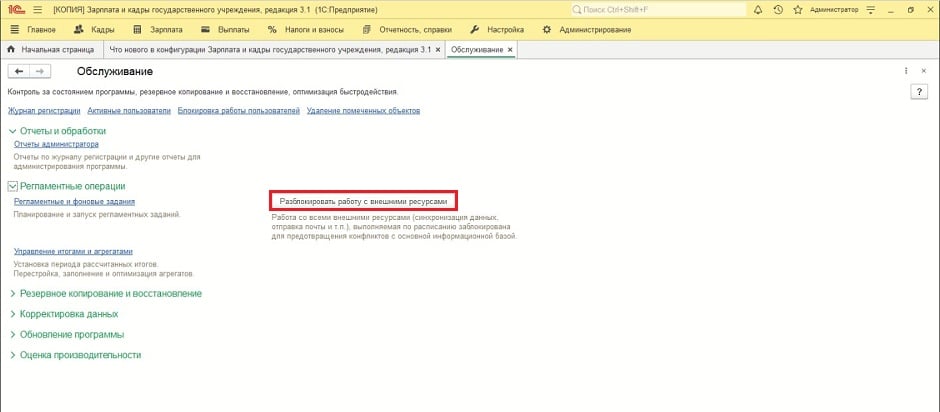Open window settings icon next to Администратор
Viewport: 940px width, 412px height.
tap(871, 10)
